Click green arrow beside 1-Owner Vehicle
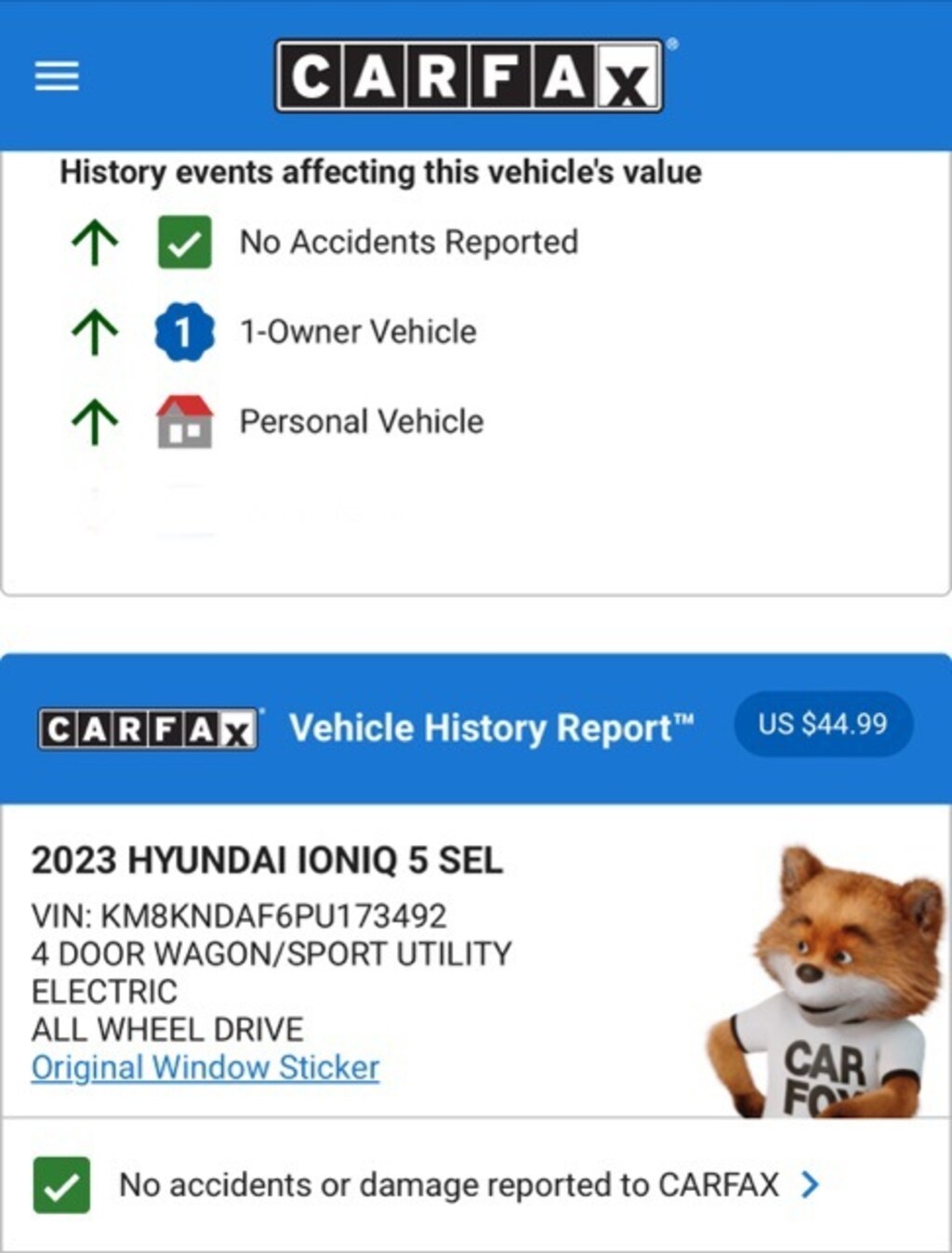Viewport: 952px width, 1253px height. [95, 332]
